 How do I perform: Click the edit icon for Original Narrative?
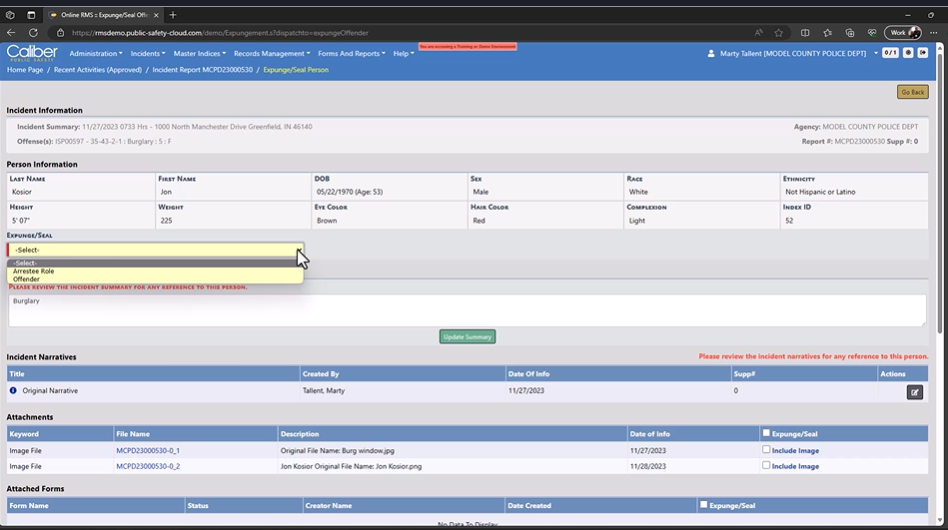coord(914,392)
